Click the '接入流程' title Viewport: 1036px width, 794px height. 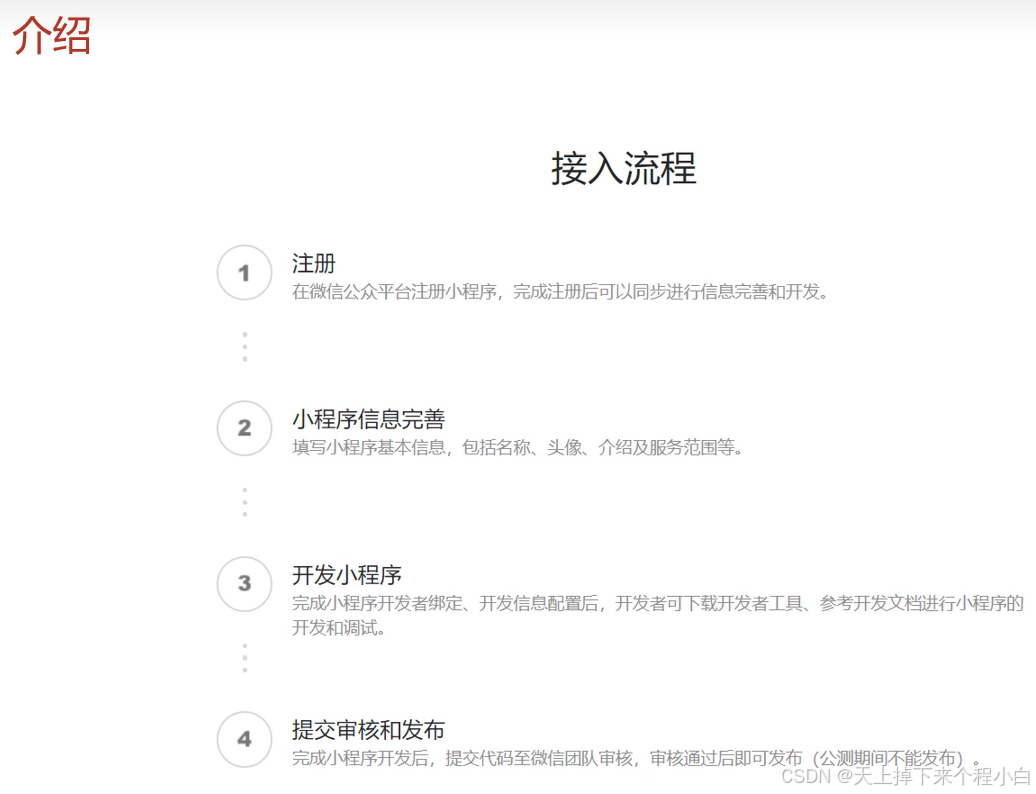click(624, 168)
